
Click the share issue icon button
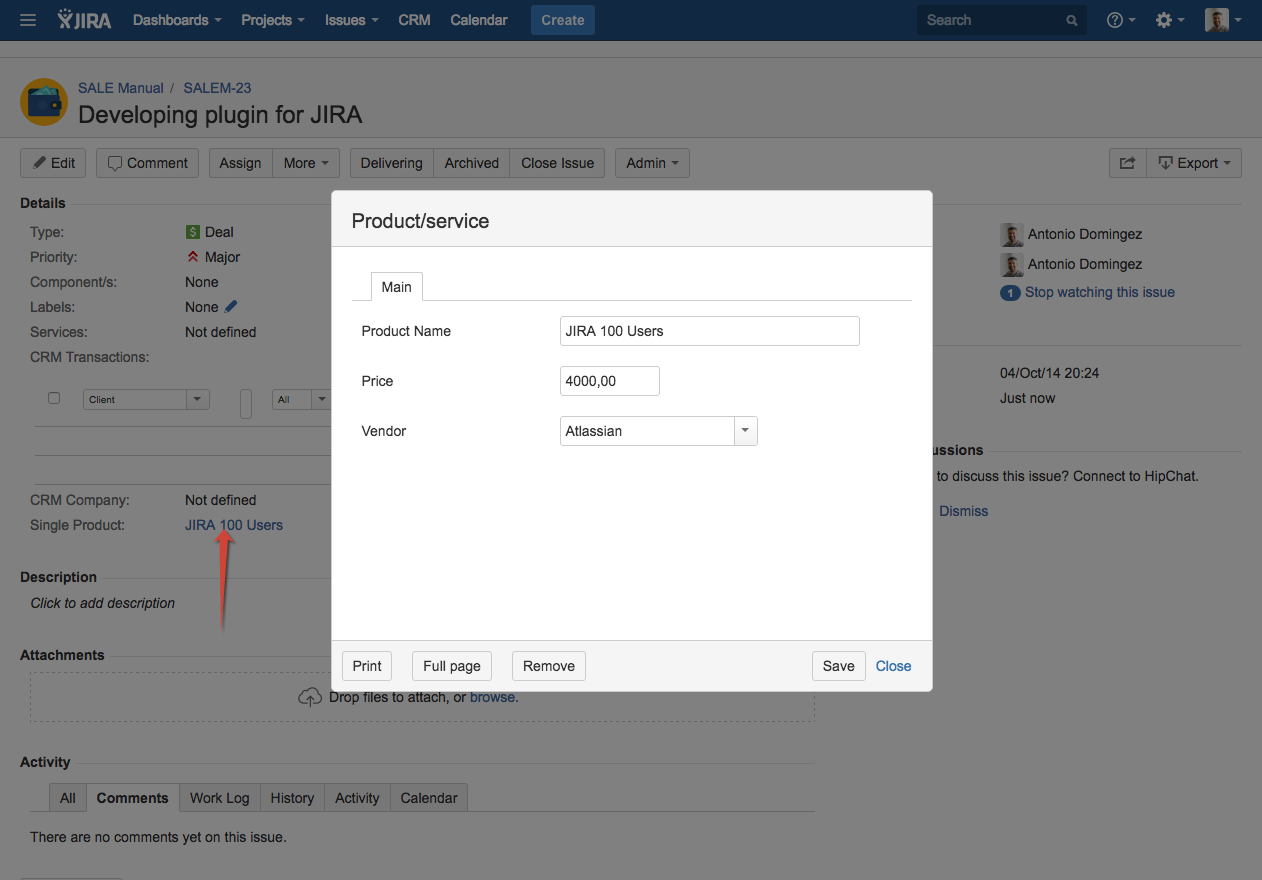(1127, 163)
